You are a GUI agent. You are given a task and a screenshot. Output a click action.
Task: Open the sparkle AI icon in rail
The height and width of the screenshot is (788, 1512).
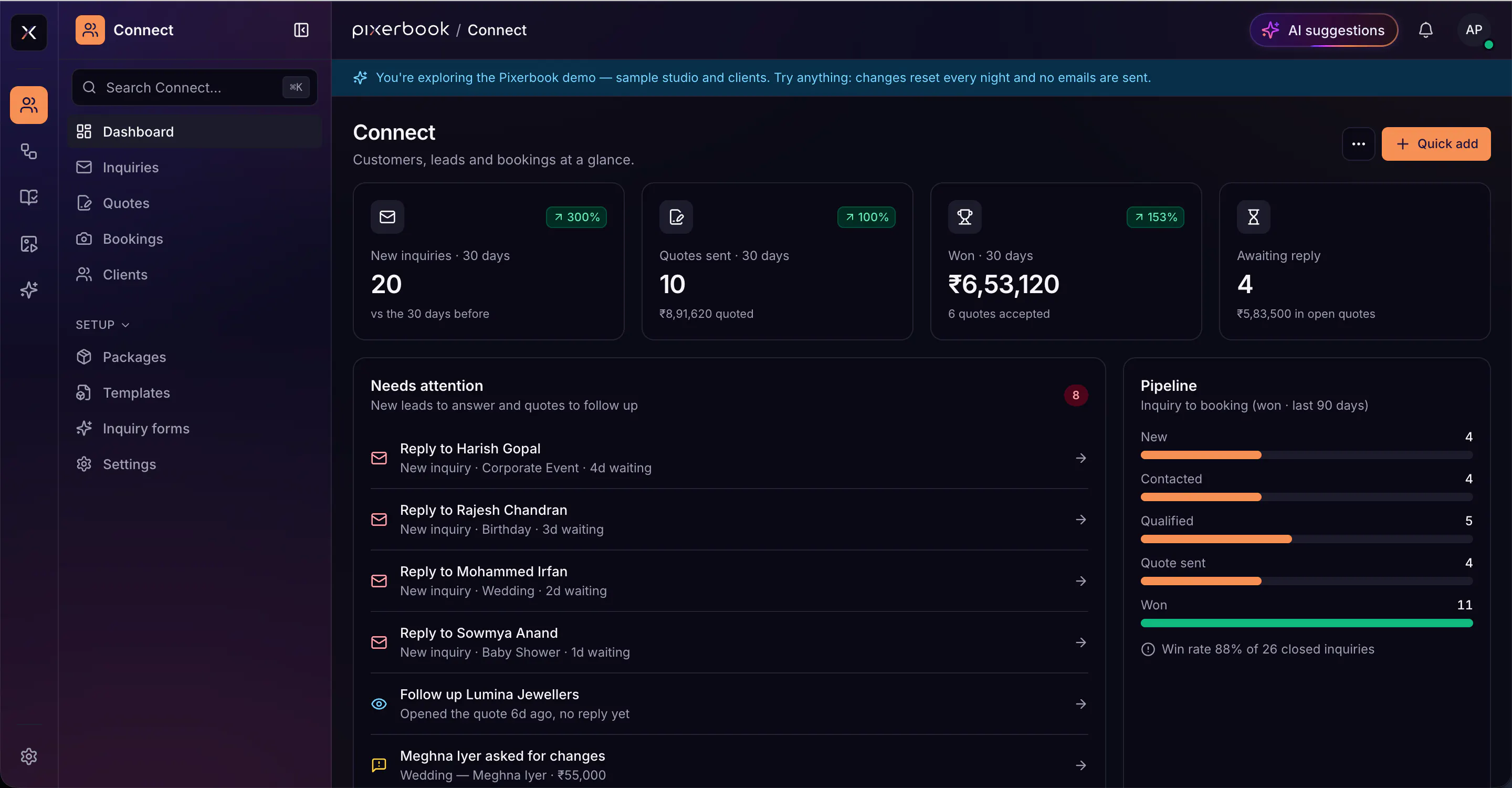[29, 289]
